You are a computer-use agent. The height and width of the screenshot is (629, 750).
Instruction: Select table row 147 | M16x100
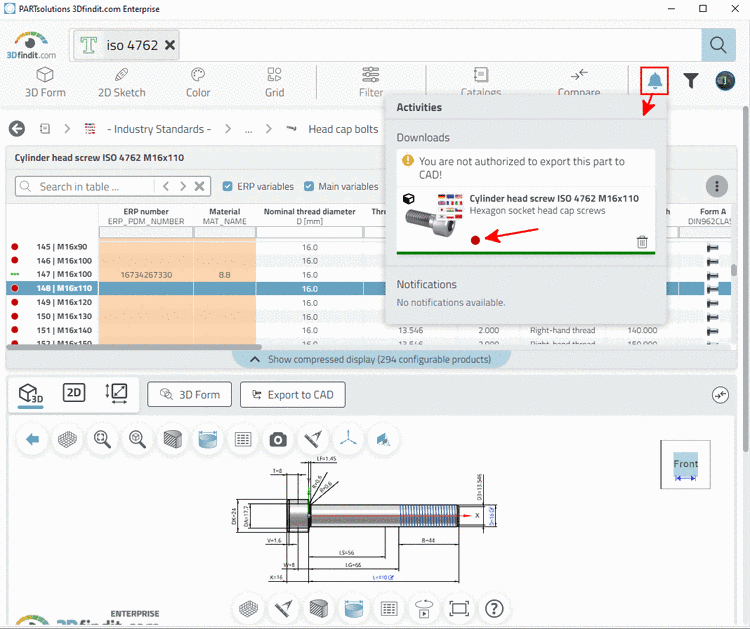(x=64, y=275)
